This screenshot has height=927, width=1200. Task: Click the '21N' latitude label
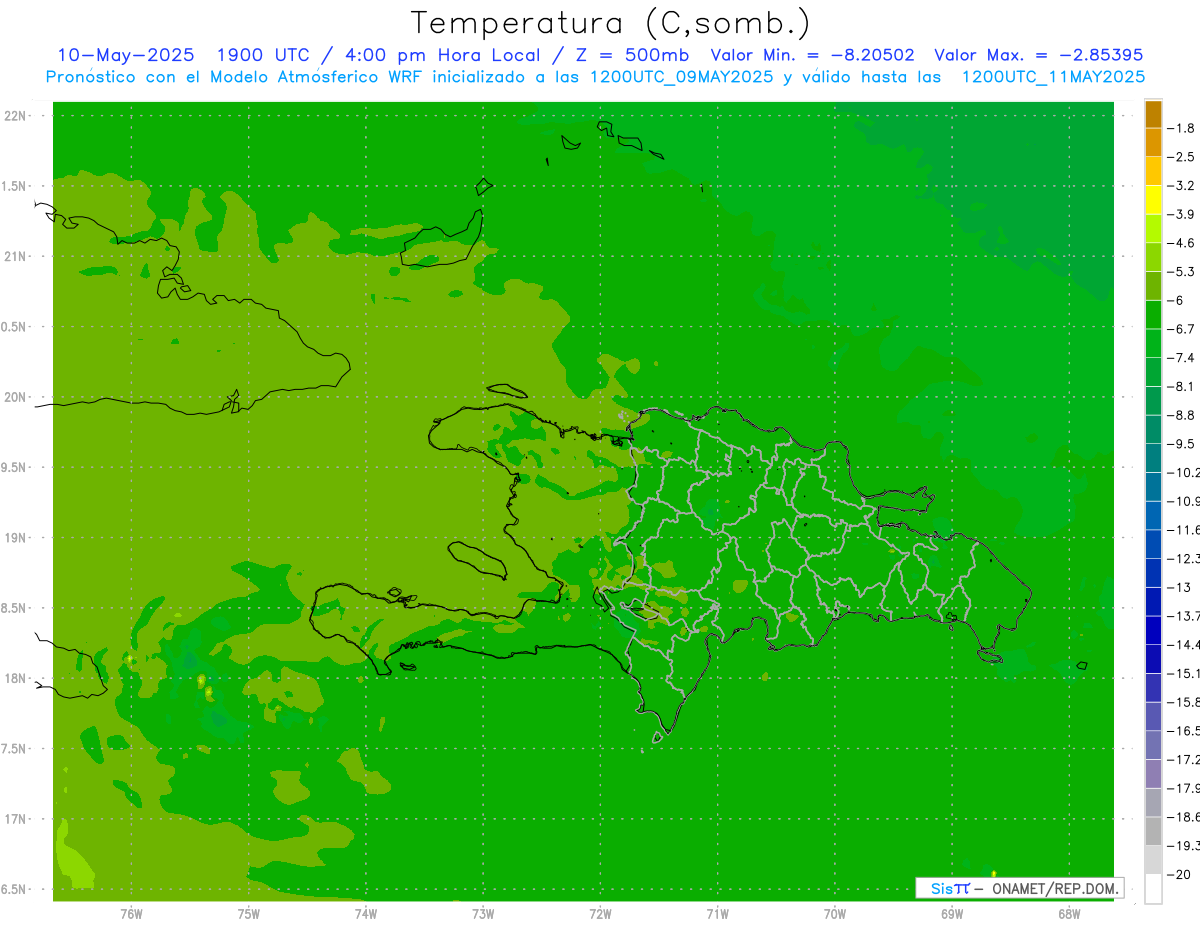[15, 256]
